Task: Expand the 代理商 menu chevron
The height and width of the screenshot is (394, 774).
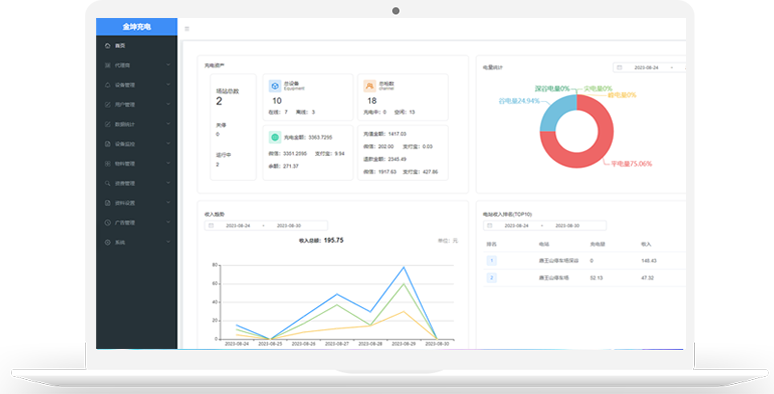Action: point(168,65)
